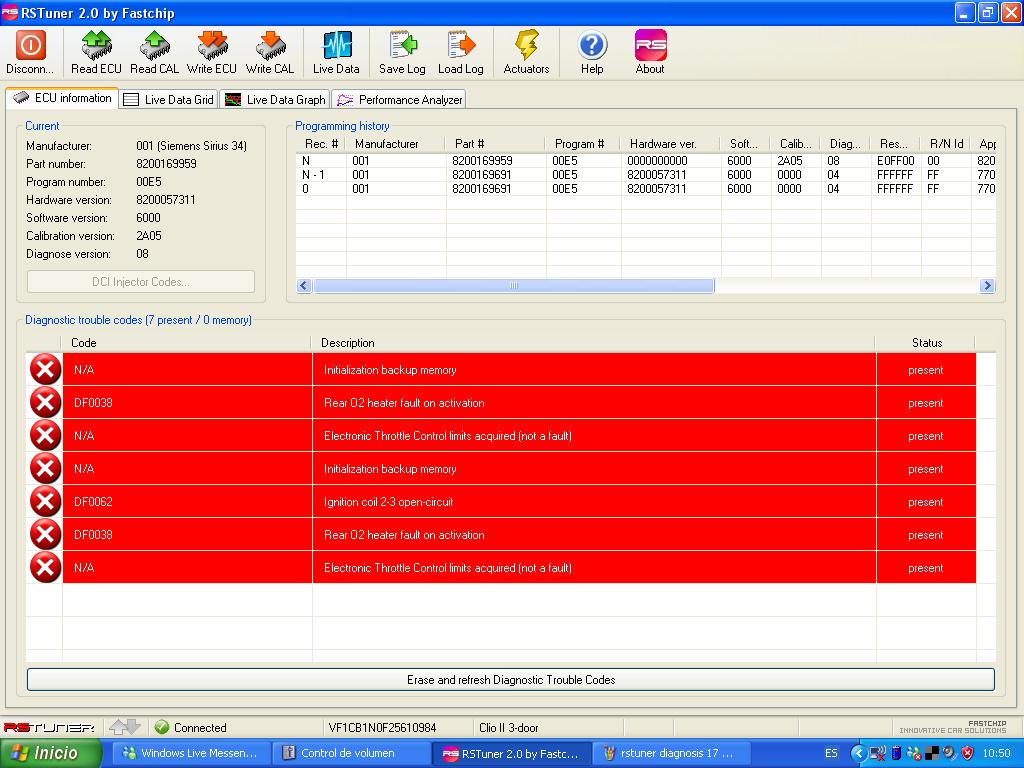Click the RSTuner logo in status bar
The height and width of the screenshot is (768, 1024).
pos(49,728)
